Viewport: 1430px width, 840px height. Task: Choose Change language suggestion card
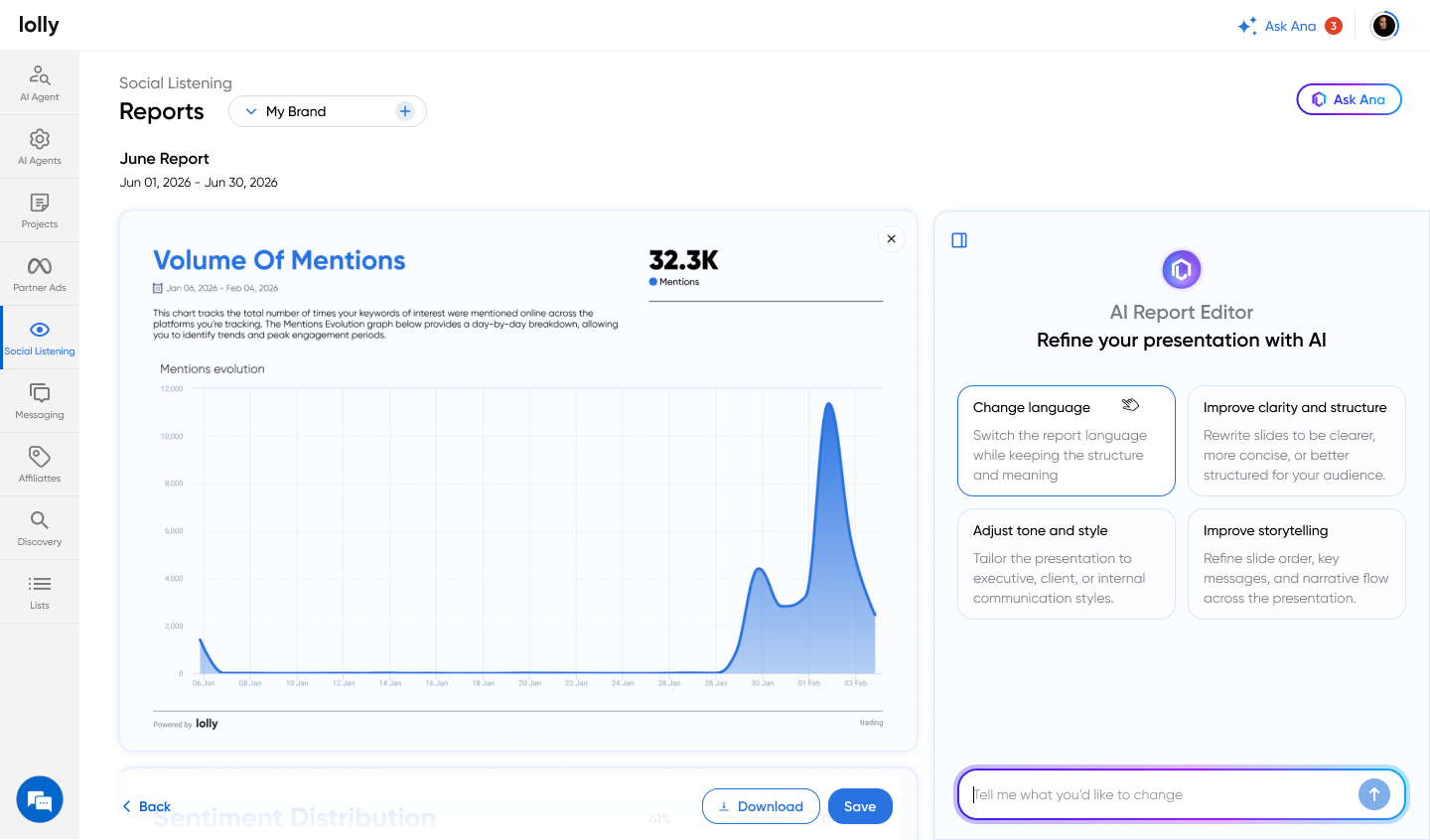tap(1067, 441)
